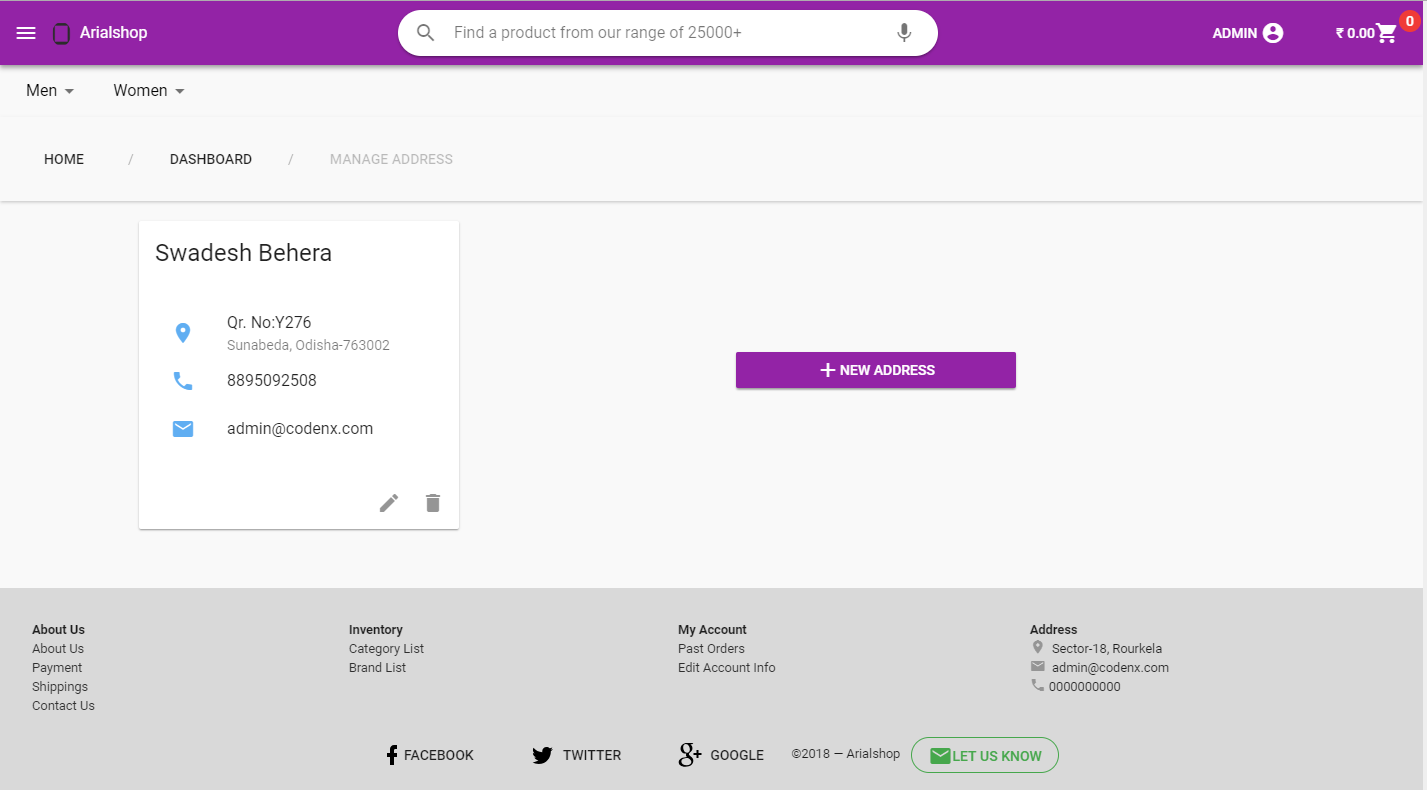Click the microphone icon for voice search

(903, 32)
